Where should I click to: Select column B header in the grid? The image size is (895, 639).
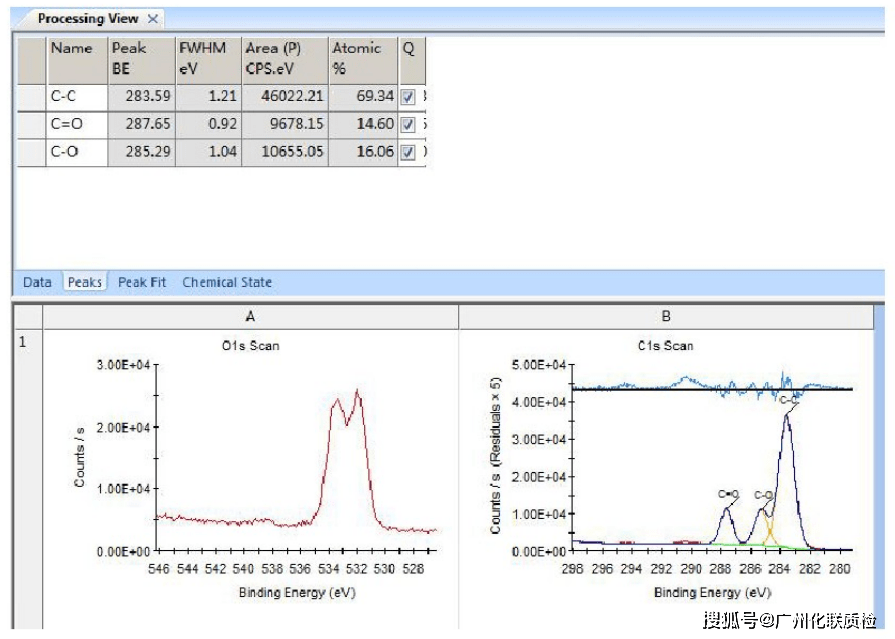666,317
